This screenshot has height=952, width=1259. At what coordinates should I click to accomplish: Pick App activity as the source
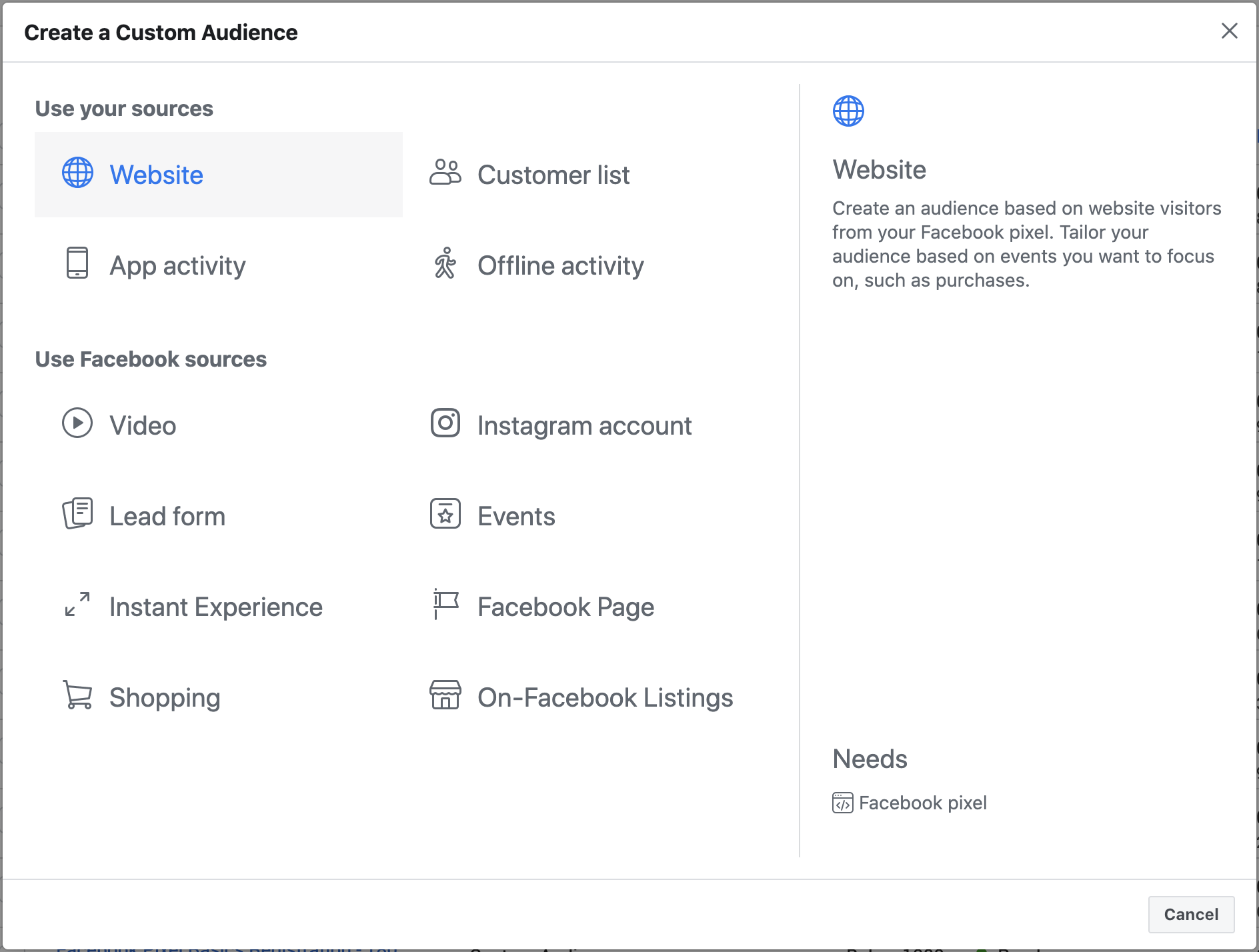pyautogui.click(x=219, y=265)
